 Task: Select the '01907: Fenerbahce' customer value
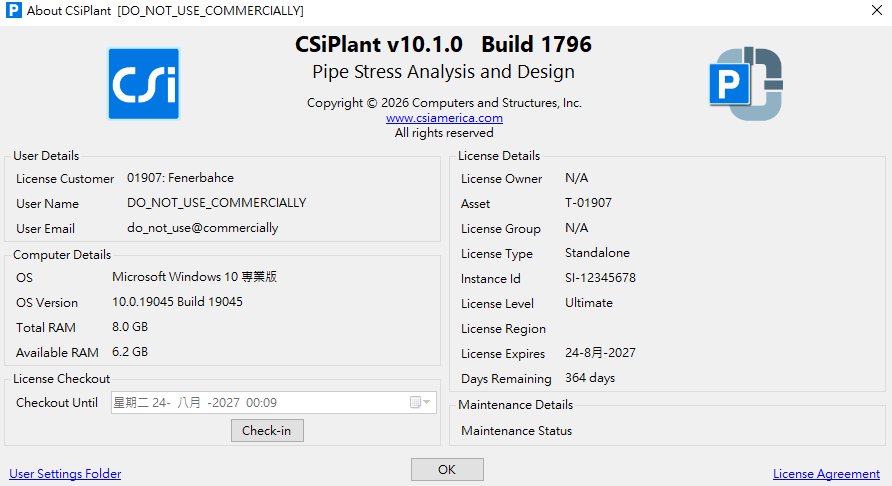[x=180, y=178]
